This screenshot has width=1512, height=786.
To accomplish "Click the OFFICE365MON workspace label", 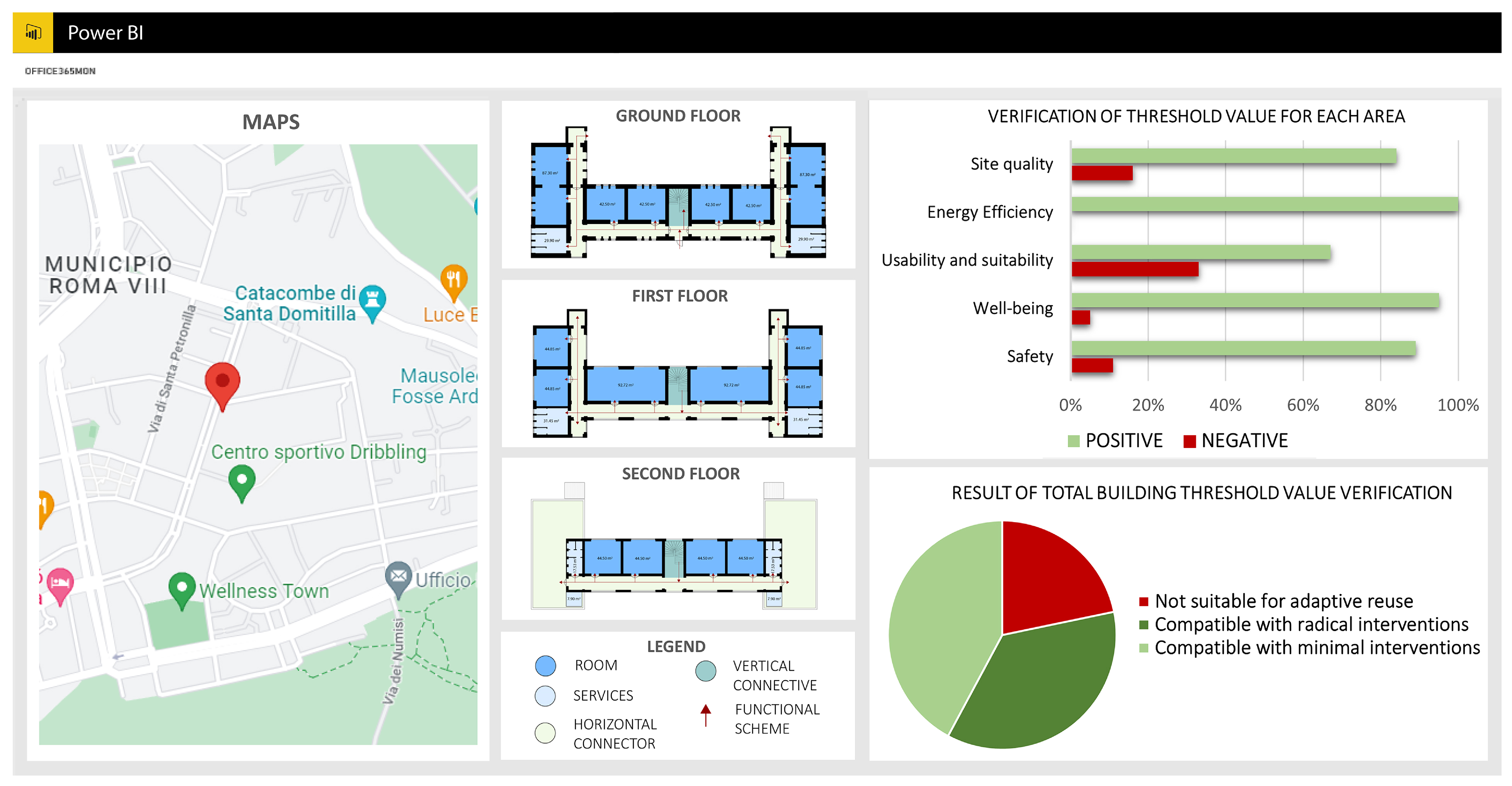I will [x=60, y=71].
